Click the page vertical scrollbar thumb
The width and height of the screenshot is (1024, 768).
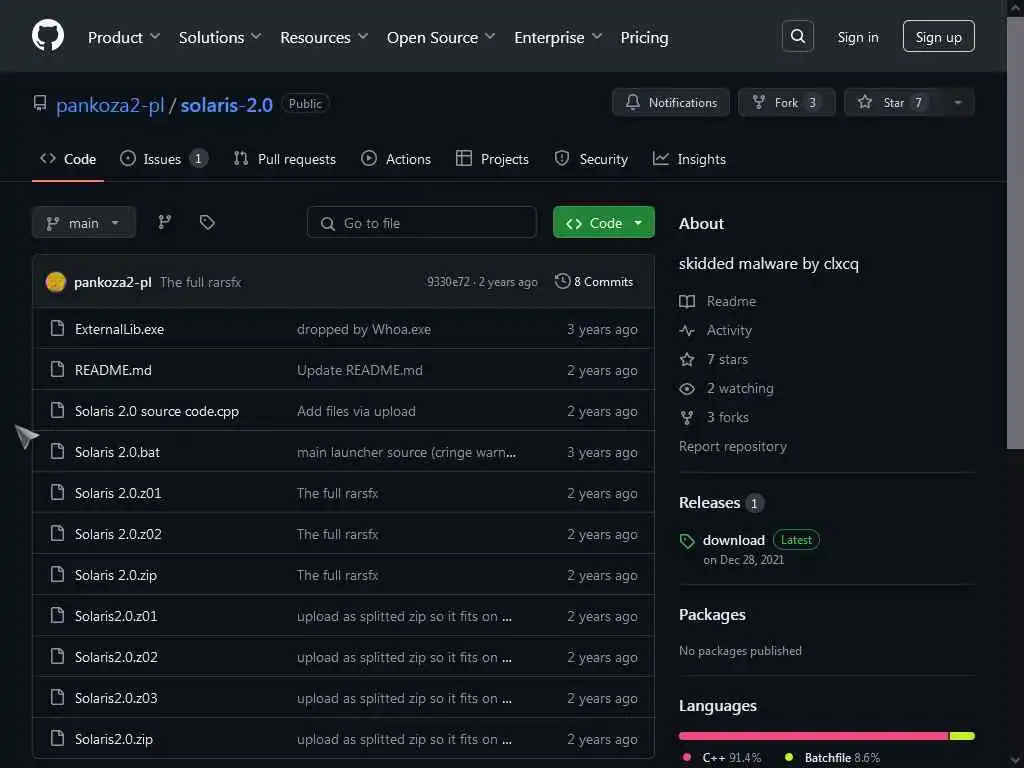1015,231
